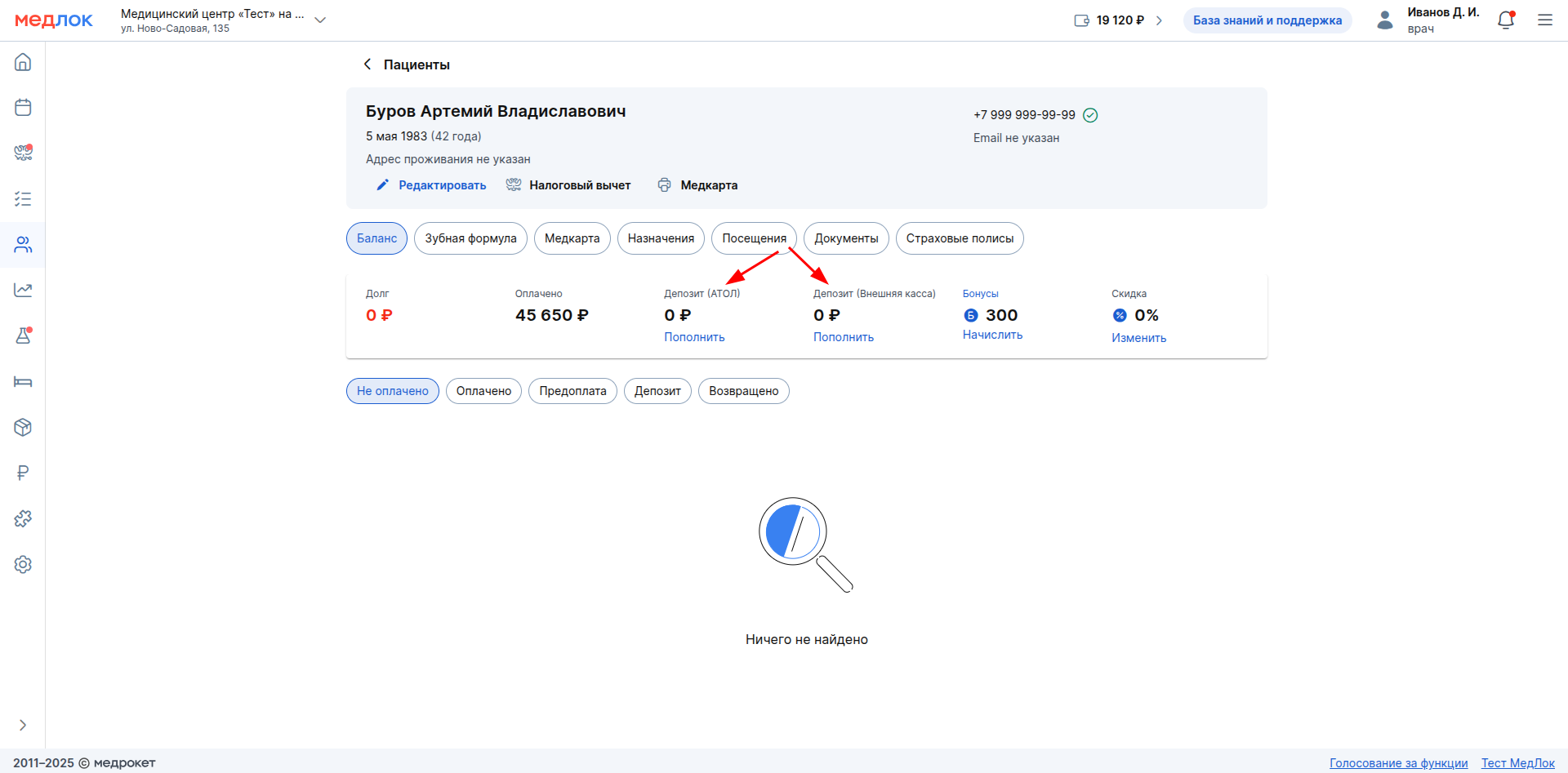
Task: Click the notifications bell icon
Action: point(1505,20)
